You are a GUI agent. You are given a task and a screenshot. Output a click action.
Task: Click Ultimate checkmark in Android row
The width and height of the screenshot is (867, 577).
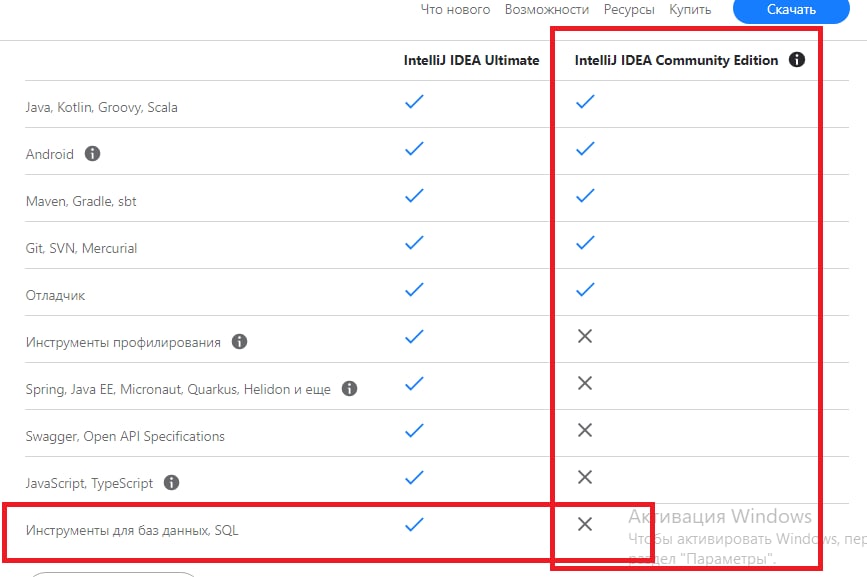[414, 149]
